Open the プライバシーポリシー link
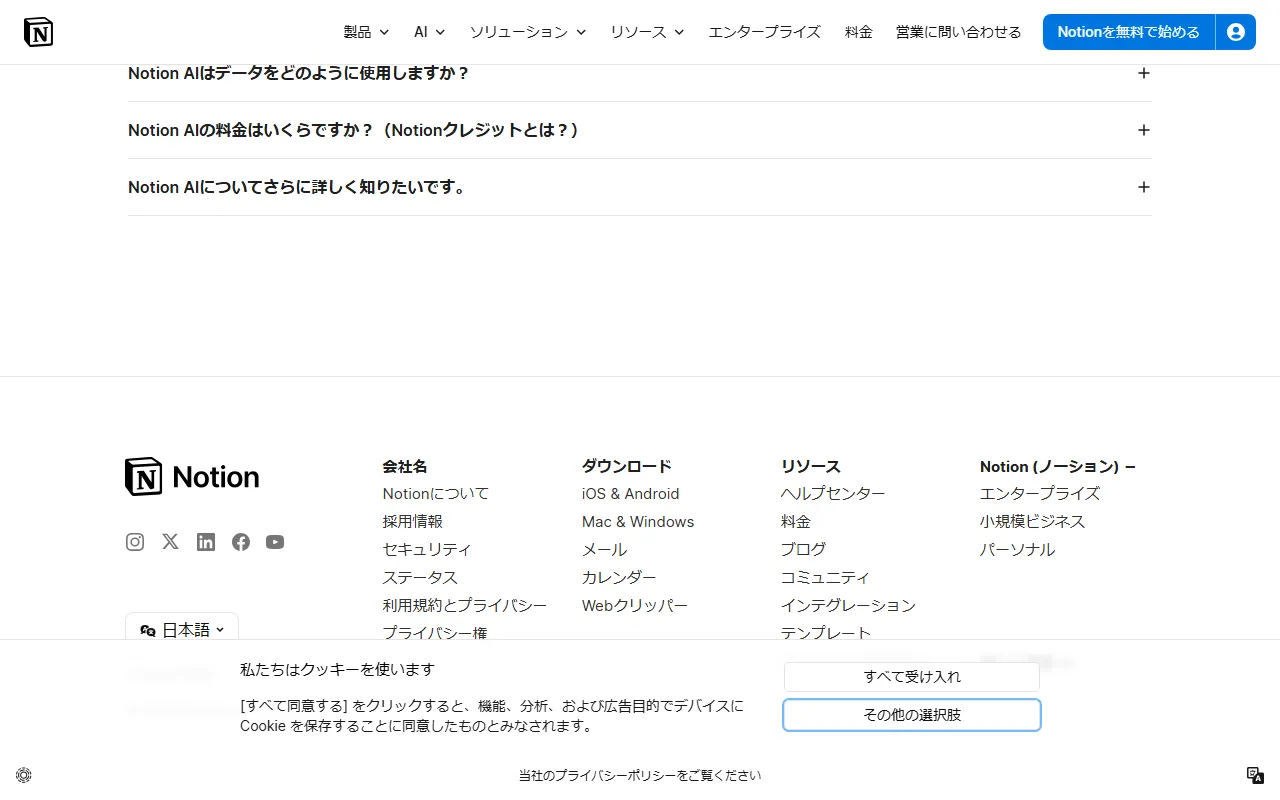The height and width of the screenshot is (800, 1280). tap(638, 775)
